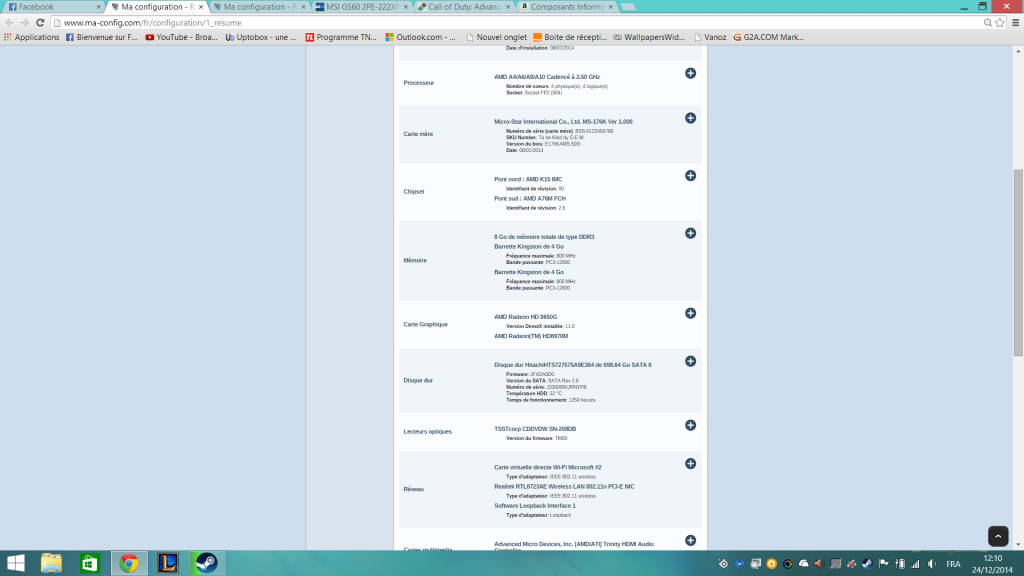Open the Composants Informatique tab
This screenshot has height=576, width=1024.
566,7
